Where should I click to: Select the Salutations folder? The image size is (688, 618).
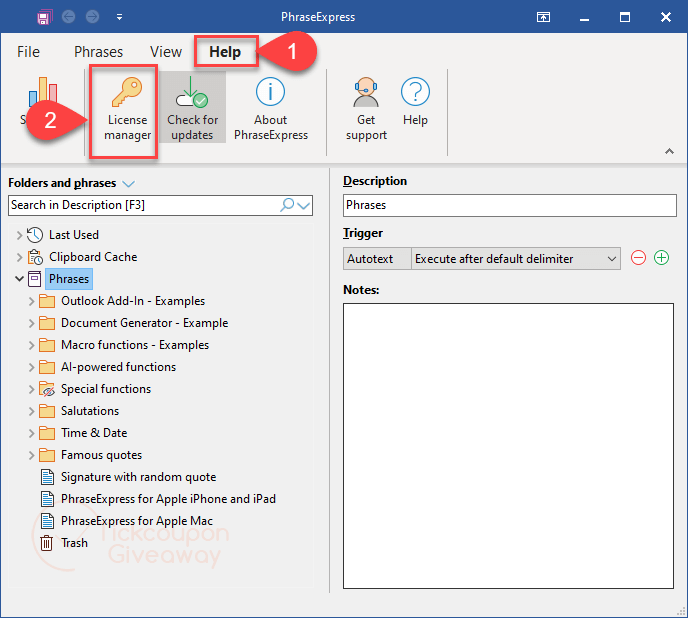coord(90,410)
